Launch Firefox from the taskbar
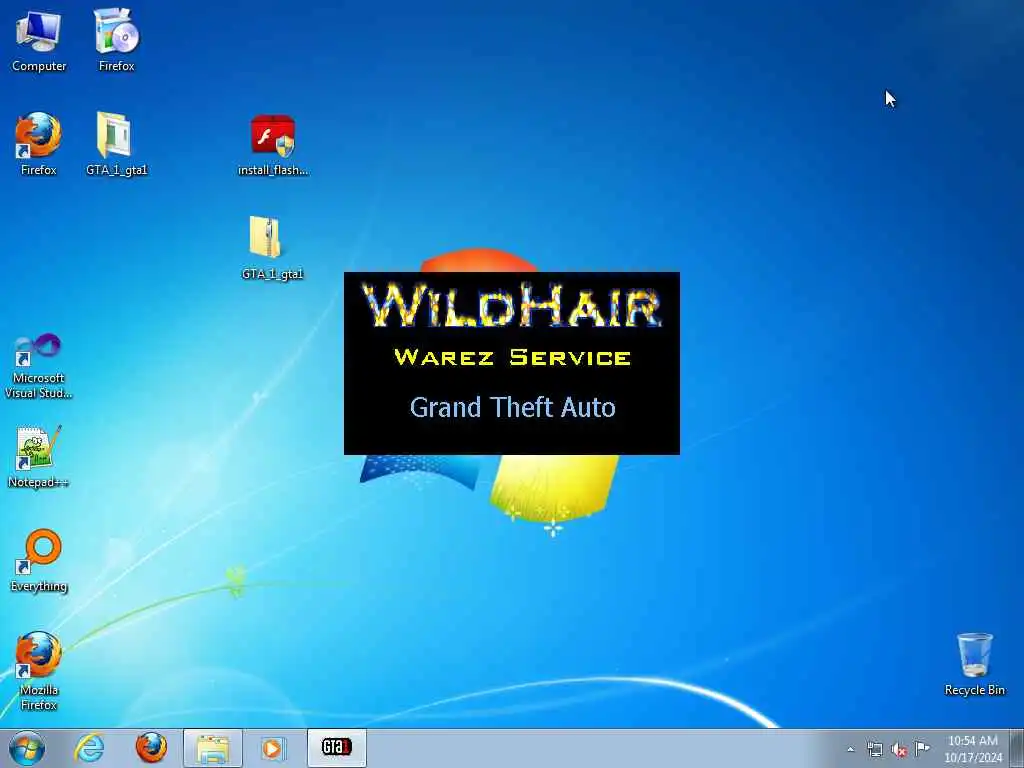 pos(151,748)
